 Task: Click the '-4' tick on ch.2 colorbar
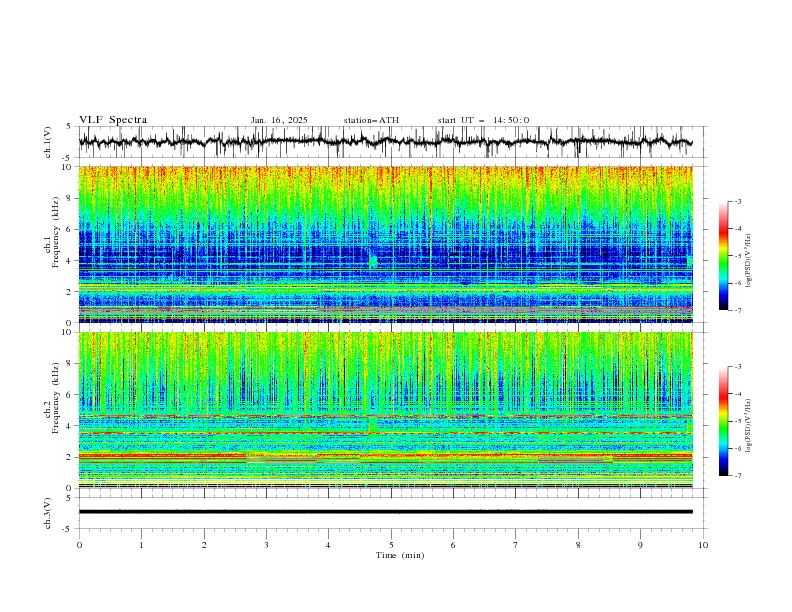coord(737,394)
